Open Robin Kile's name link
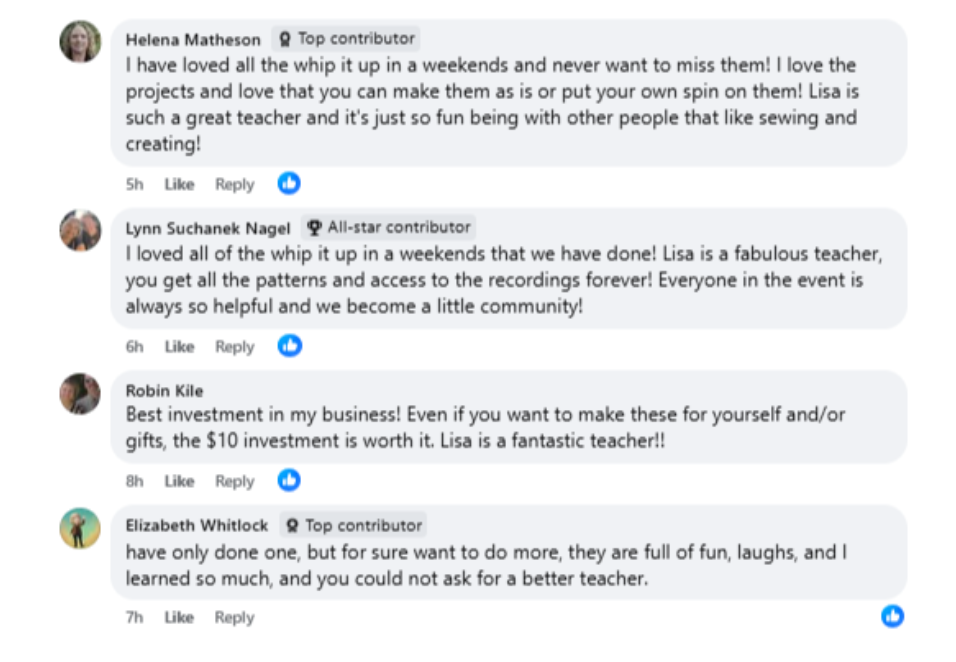The width and height of the screenshot is (956, 662). pyautogui.click(x=164, y=390)
